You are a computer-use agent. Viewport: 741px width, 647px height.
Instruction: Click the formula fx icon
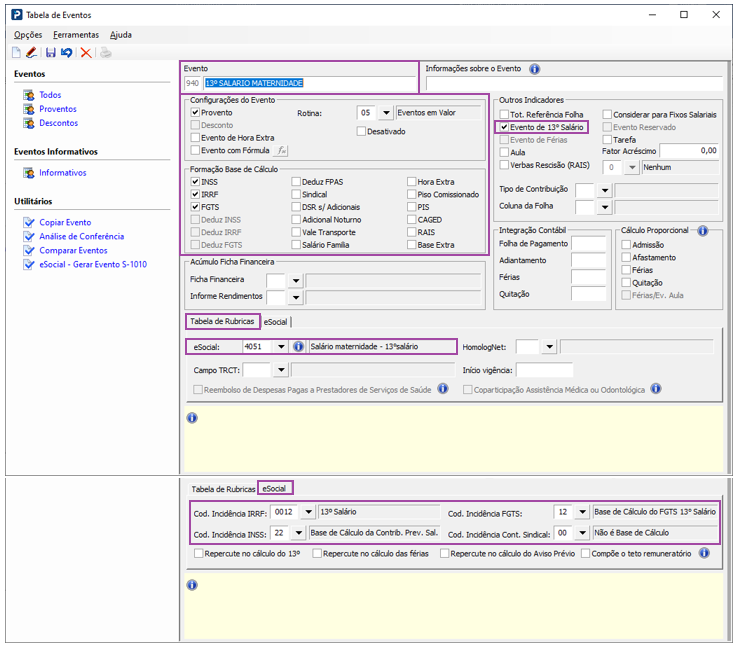click(282, 150)
